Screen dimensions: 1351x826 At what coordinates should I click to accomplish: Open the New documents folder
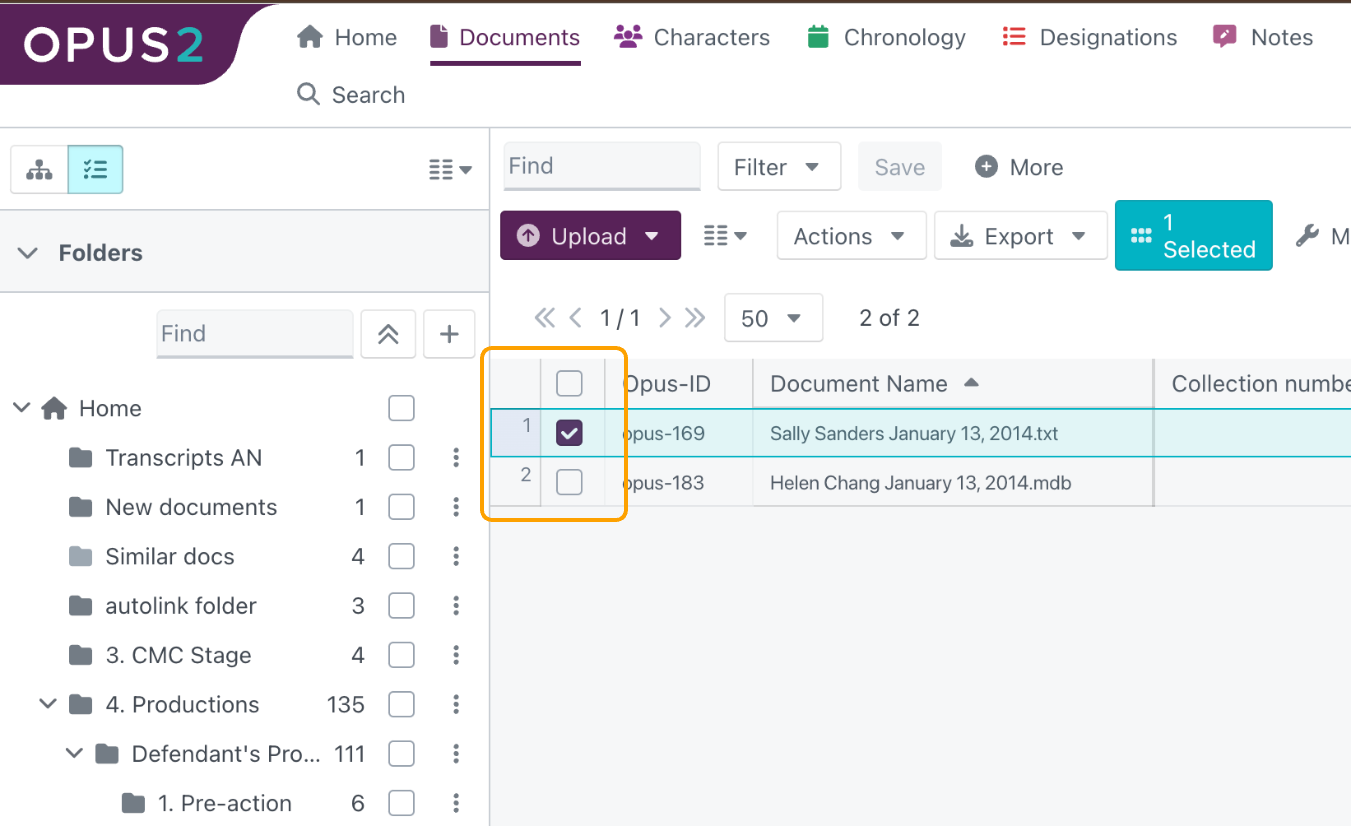click(191, 507)
